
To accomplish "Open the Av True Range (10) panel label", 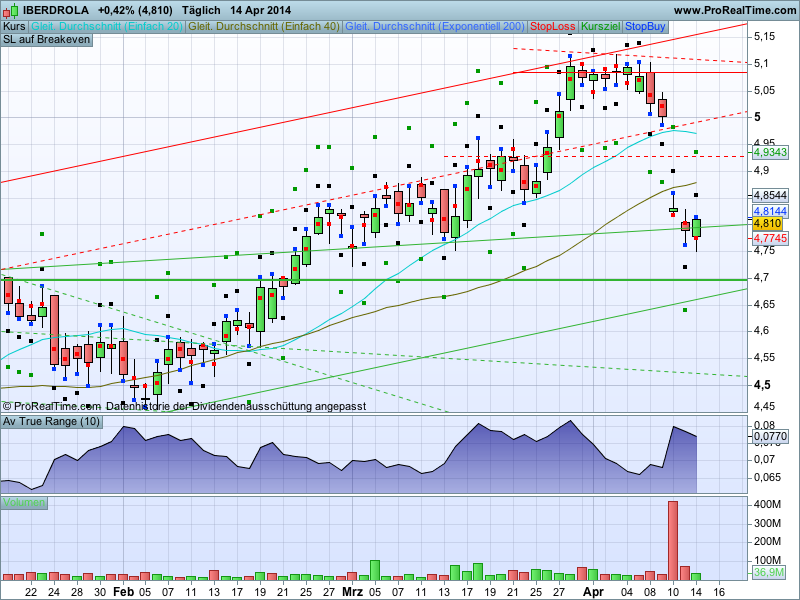I will click(x=51, y=422).
